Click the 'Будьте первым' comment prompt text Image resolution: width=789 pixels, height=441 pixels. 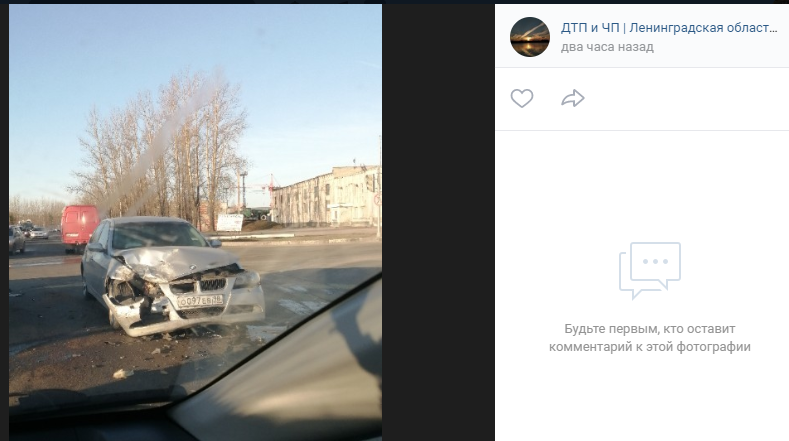(x=650, y=338)
